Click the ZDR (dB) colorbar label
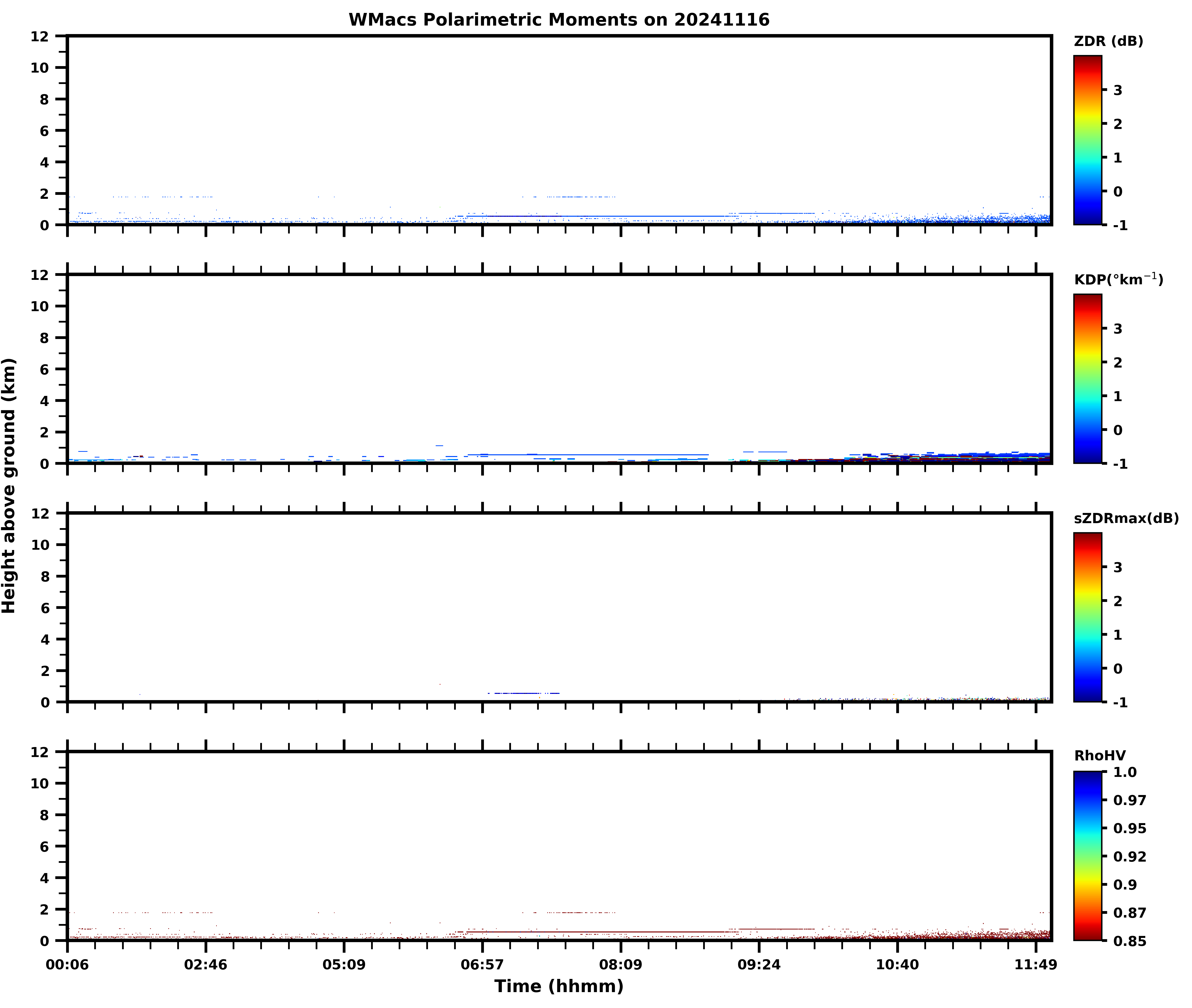The image size is (1192, 1008). point(1108,41)
